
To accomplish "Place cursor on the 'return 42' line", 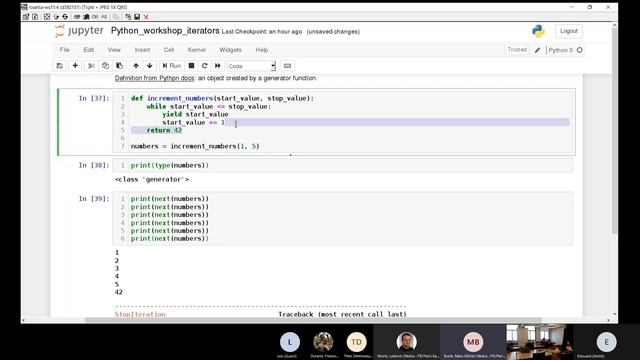I will point(164,130).
